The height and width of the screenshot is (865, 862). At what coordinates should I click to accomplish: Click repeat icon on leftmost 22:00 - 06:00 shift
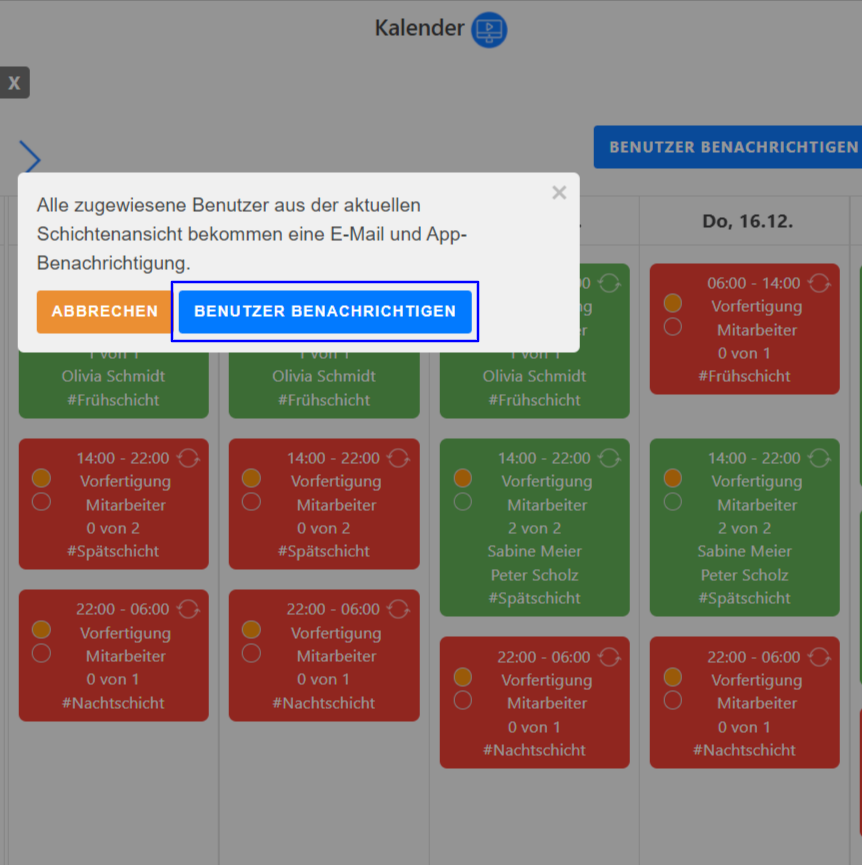click(x=188, y=609)
